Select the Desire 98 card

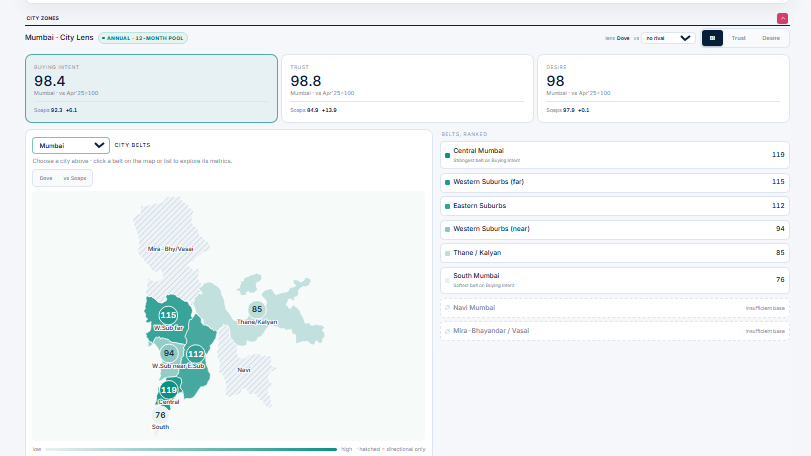664,88
